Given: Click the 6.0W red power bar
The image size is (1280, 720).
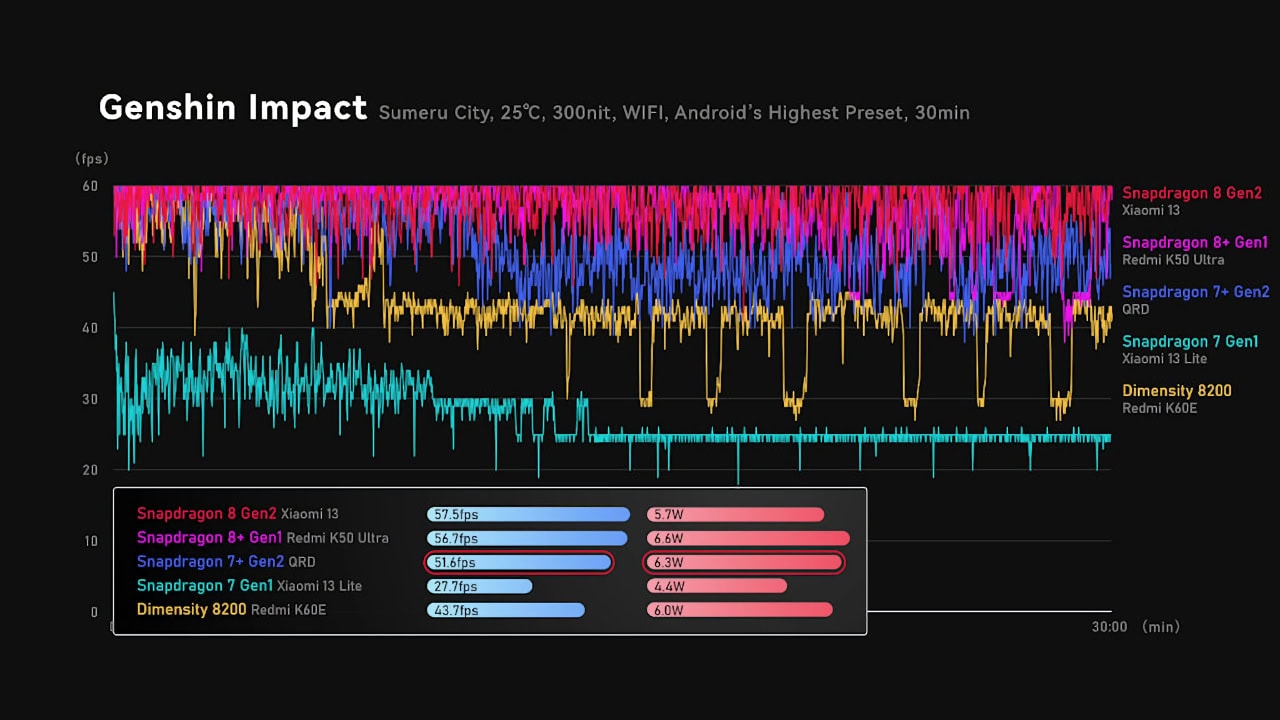Looking at the screenshot, I should (740, 611).
